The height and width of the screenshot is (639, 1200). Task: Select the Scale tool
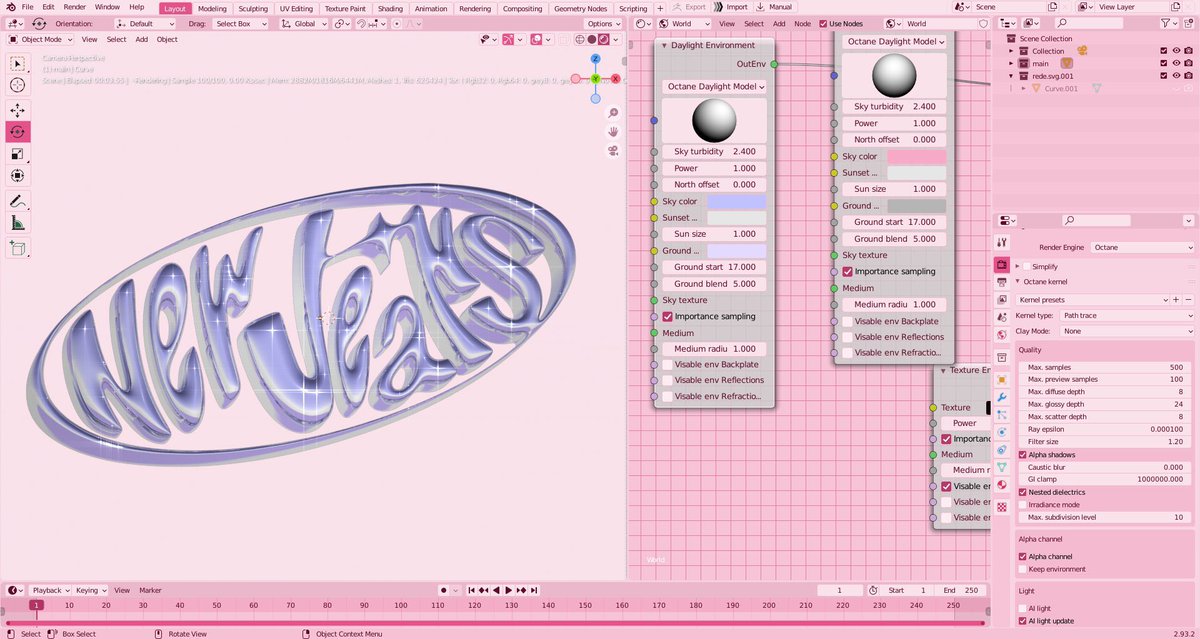click(18, 154)
